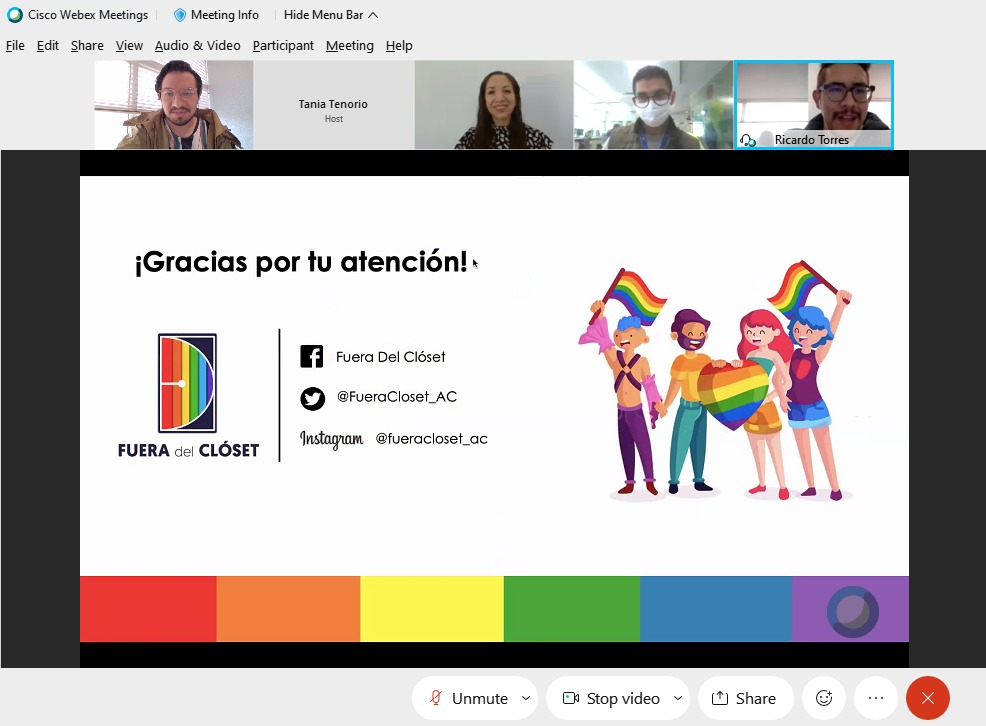Click the yellow stripe of the rainbow bar
The height and width of the screenshot is (726, 986).
pos(432,608)
